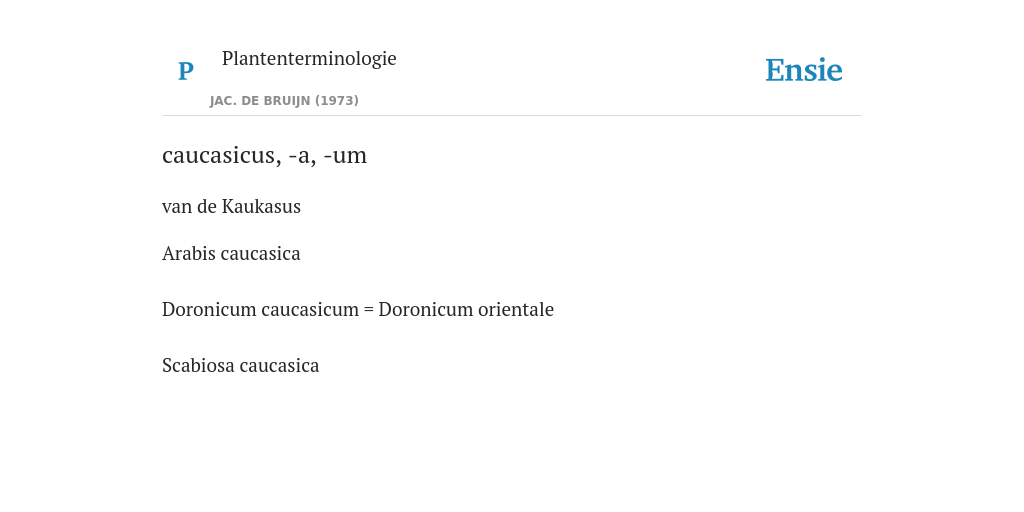This screenshot has width=1024, height=512.
Task: Open the Plantenterminologie dictionary title
Action: coord(309,58)
